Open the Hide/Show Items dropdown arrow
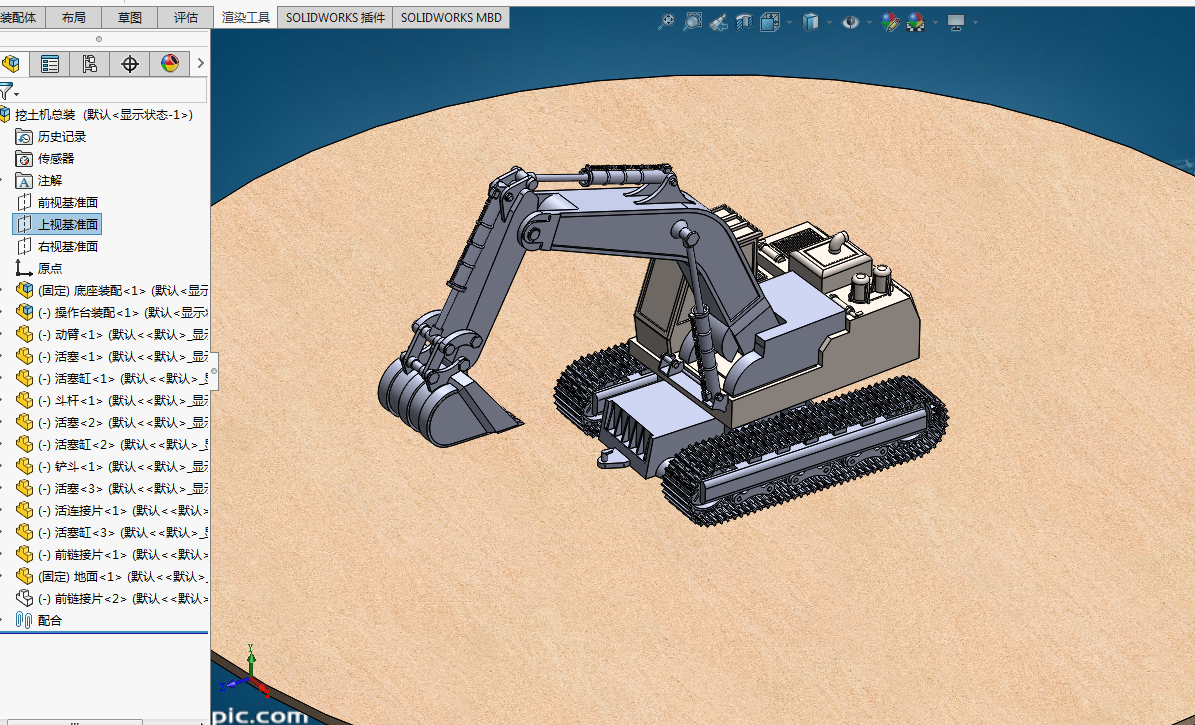This screenshot has height=725, width=1195. pyautogui.click(x=869, y=22)
